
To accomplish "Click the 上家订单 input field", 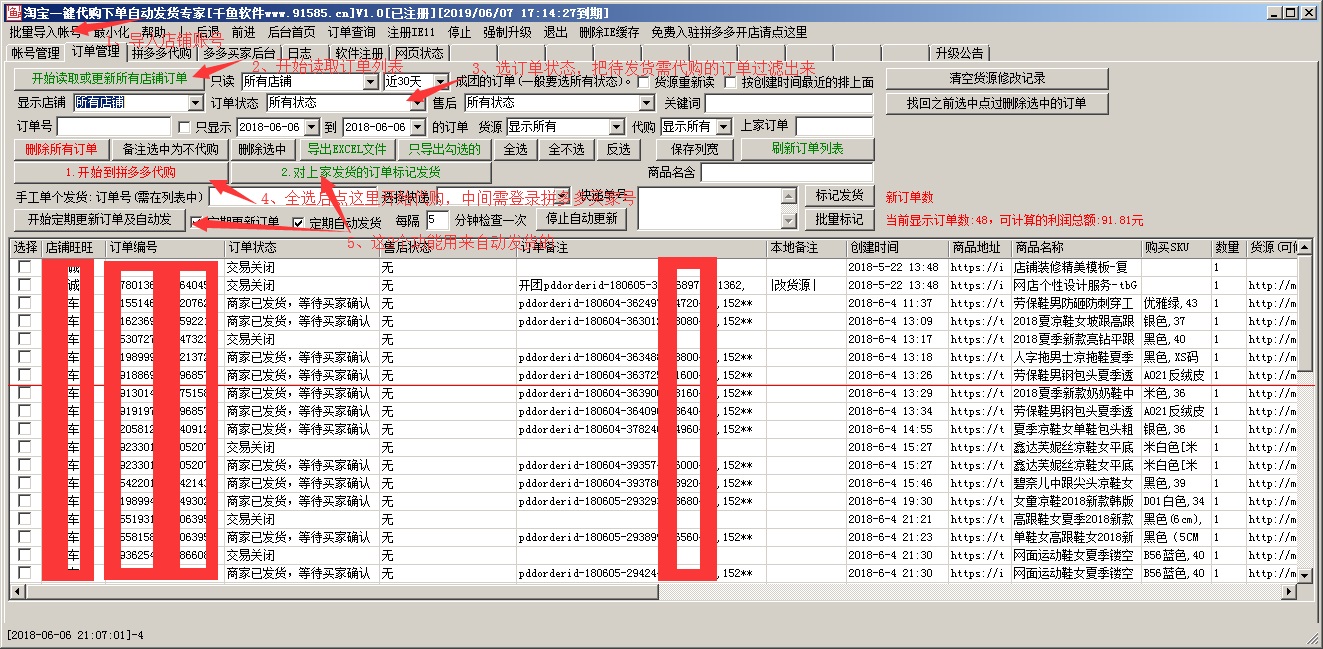I will point(834,126).
